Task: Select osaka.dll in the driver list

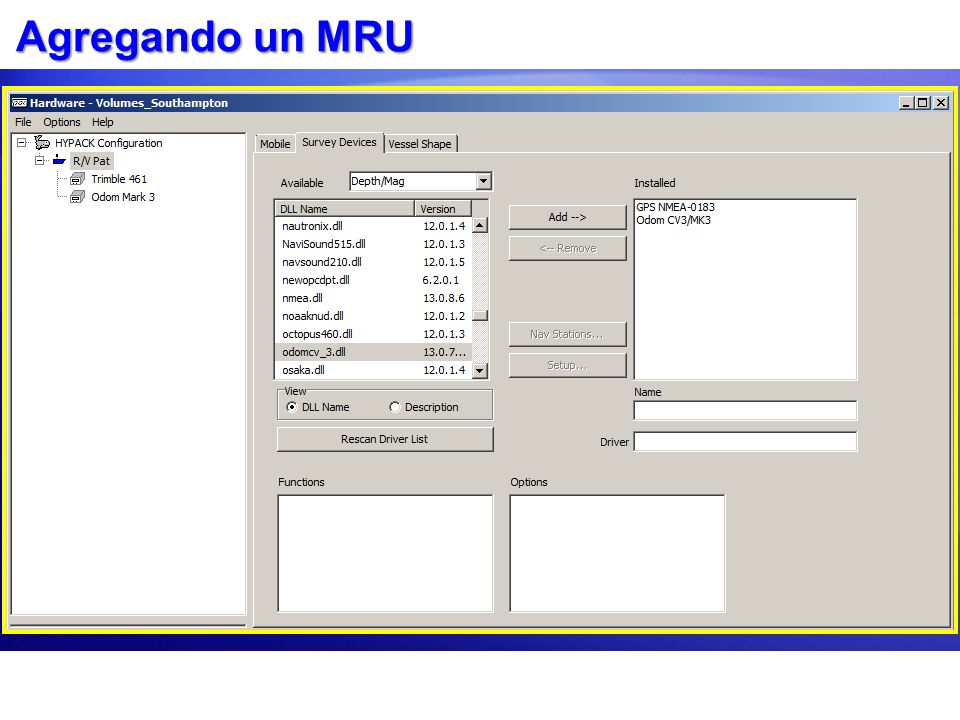Action: (x=373, y=370)
